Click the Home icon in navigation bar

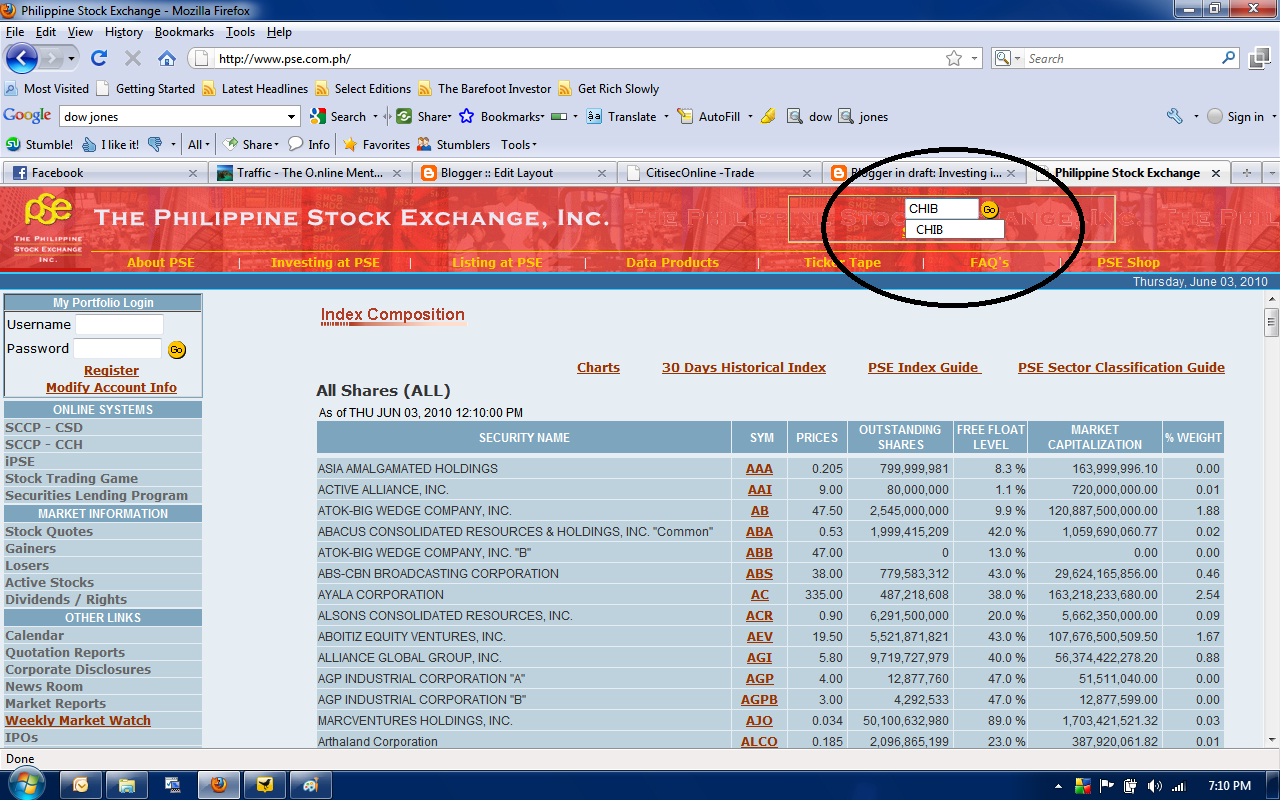167,58
